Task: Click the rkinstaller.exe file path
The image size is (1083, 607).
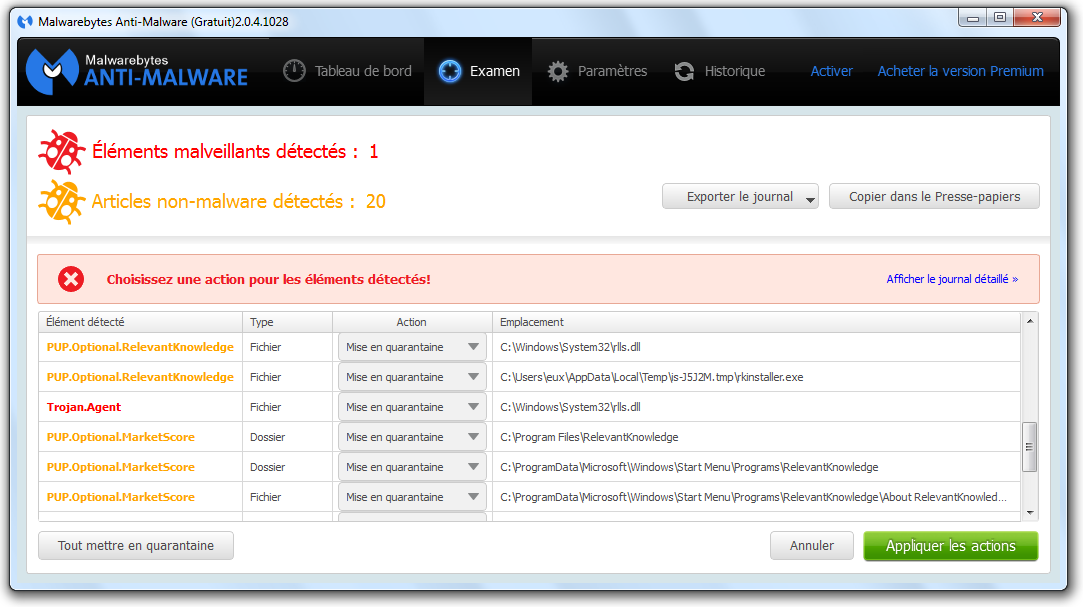Action: [652, 377]
